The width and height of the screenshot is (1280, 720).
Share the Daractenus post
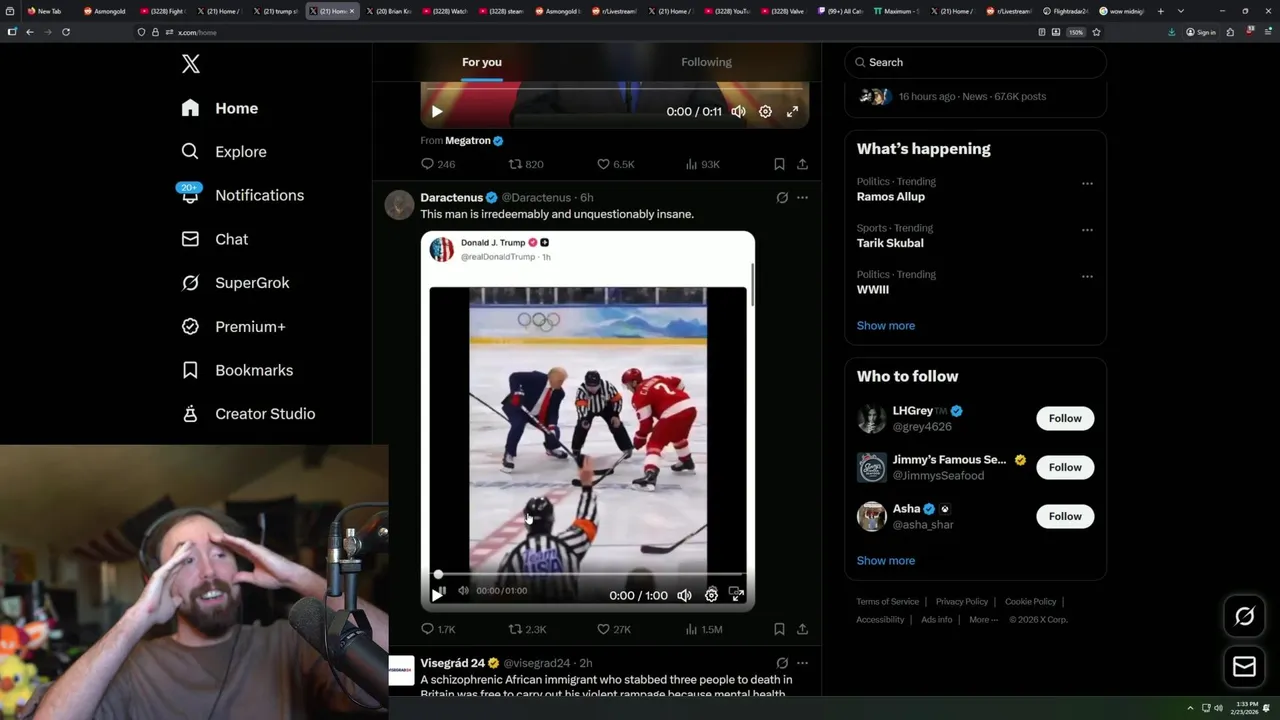802,629
